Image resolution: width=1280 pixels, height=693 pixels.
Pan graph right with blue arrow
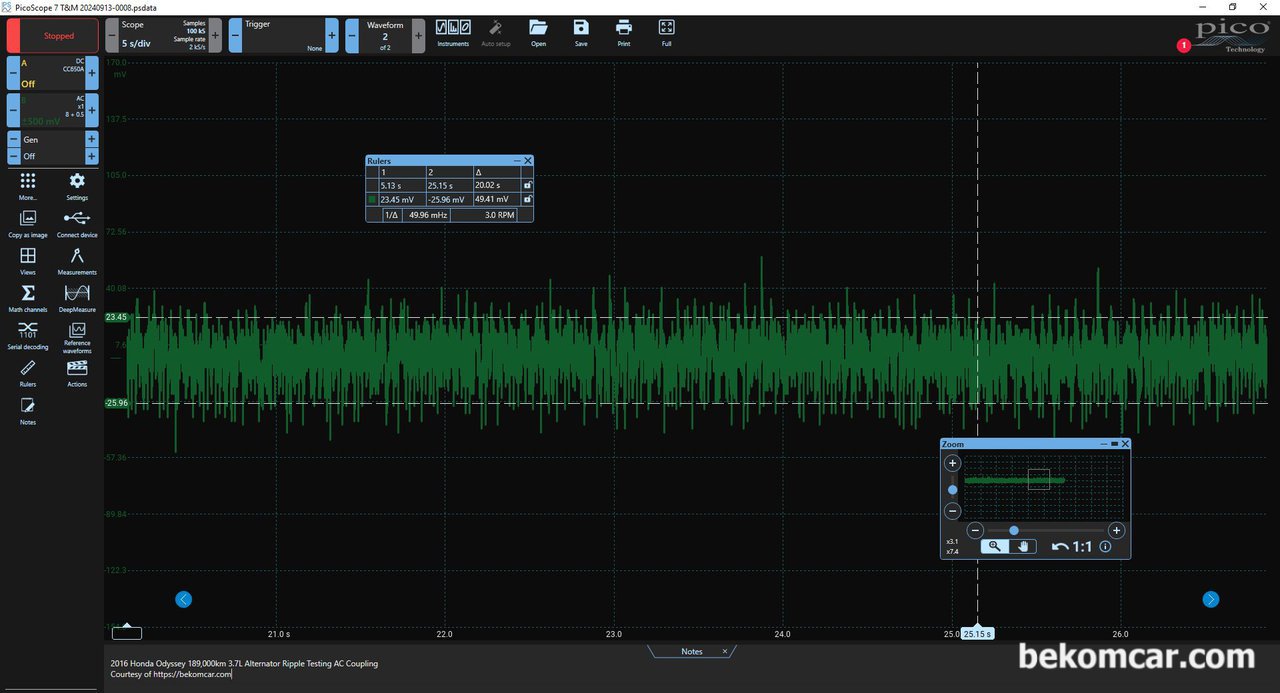1211,599
